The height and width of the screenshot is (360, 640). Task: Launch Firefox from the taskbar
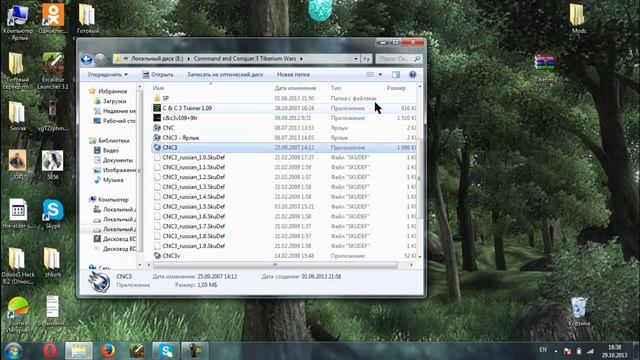pyautogui.click(x=108, y=351)
